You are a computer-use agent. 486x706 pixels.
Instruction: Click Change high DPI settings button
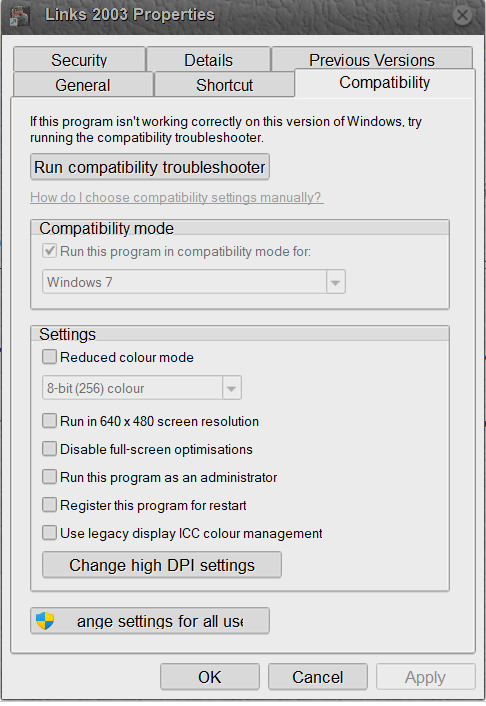pyautogui.click(x=162, y=565)
